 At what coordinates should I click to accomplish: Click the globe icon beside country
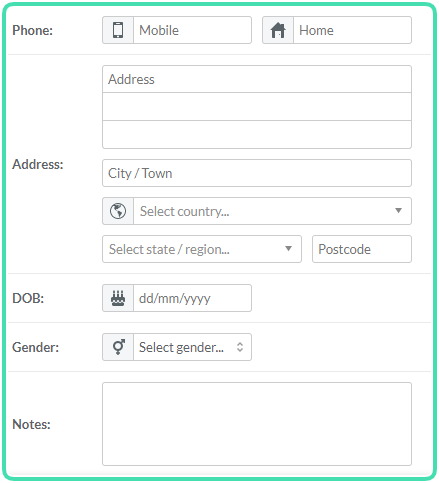pos(118,211)
